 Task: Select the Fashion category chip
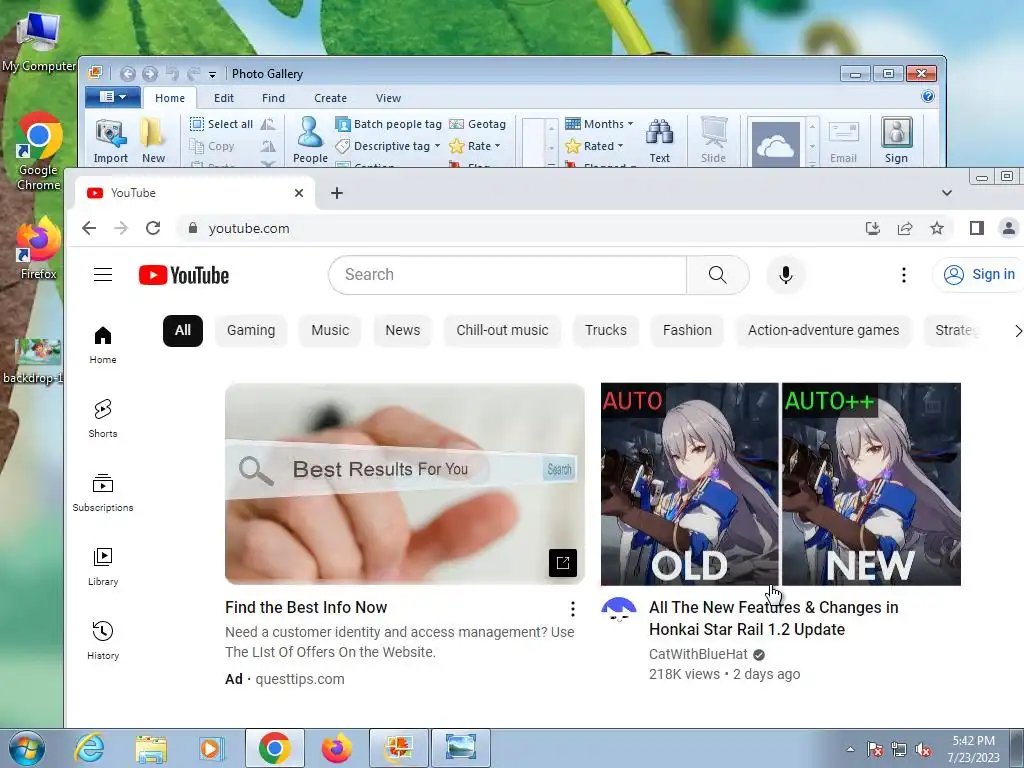coord(687,330)
